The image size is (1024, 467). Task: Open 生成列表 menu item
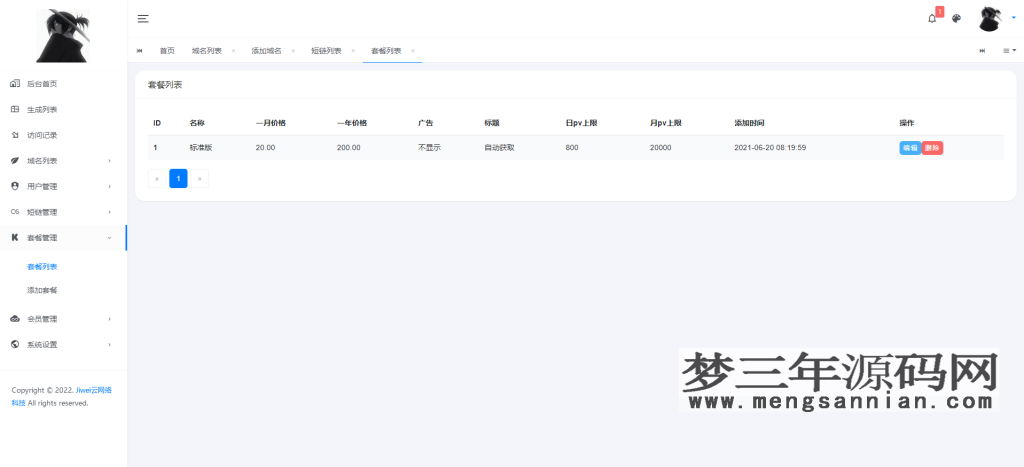63,109
